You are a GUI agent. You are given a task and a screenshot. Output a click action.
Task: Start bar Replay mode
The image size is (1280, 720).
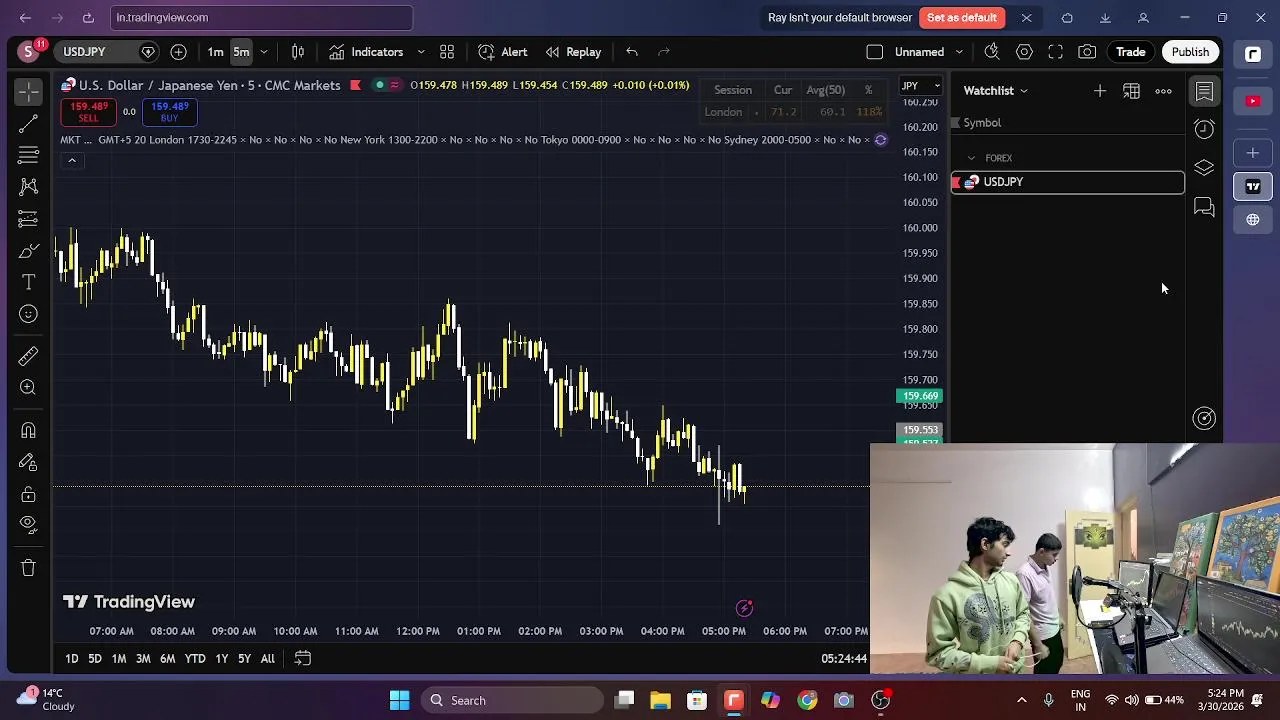573,52
